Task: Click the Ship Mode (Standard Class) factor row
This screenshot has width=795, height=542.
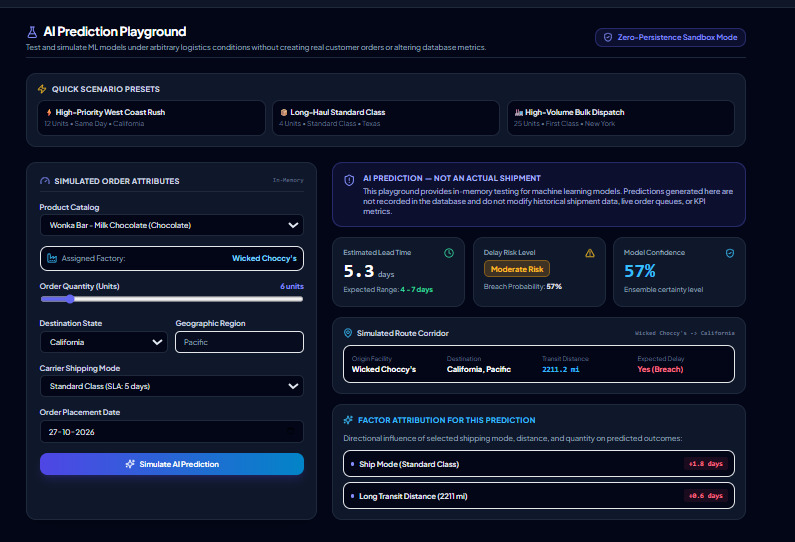Action: (538, 464)
